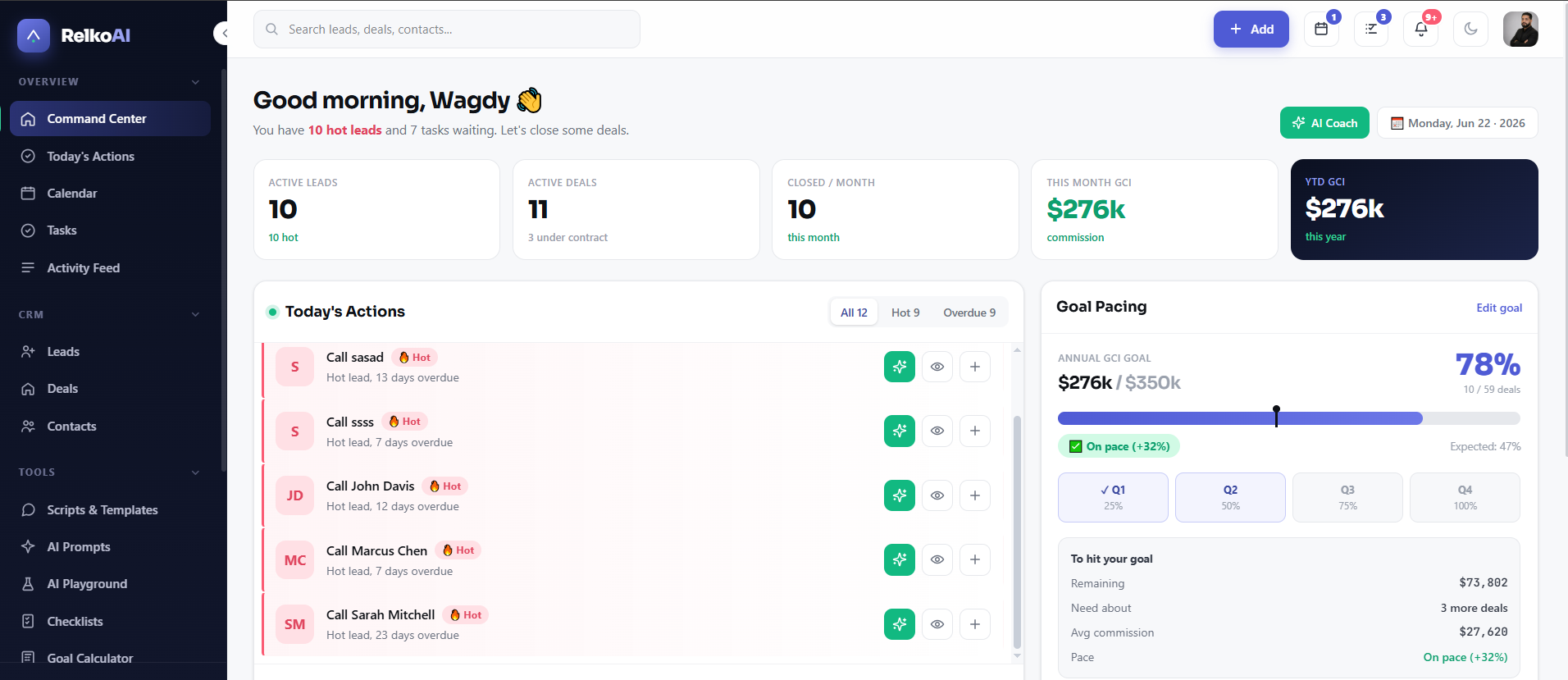The image size is (1568, 680).
Task: Click the Q1 25% milestone
Action: point(1113,497)
